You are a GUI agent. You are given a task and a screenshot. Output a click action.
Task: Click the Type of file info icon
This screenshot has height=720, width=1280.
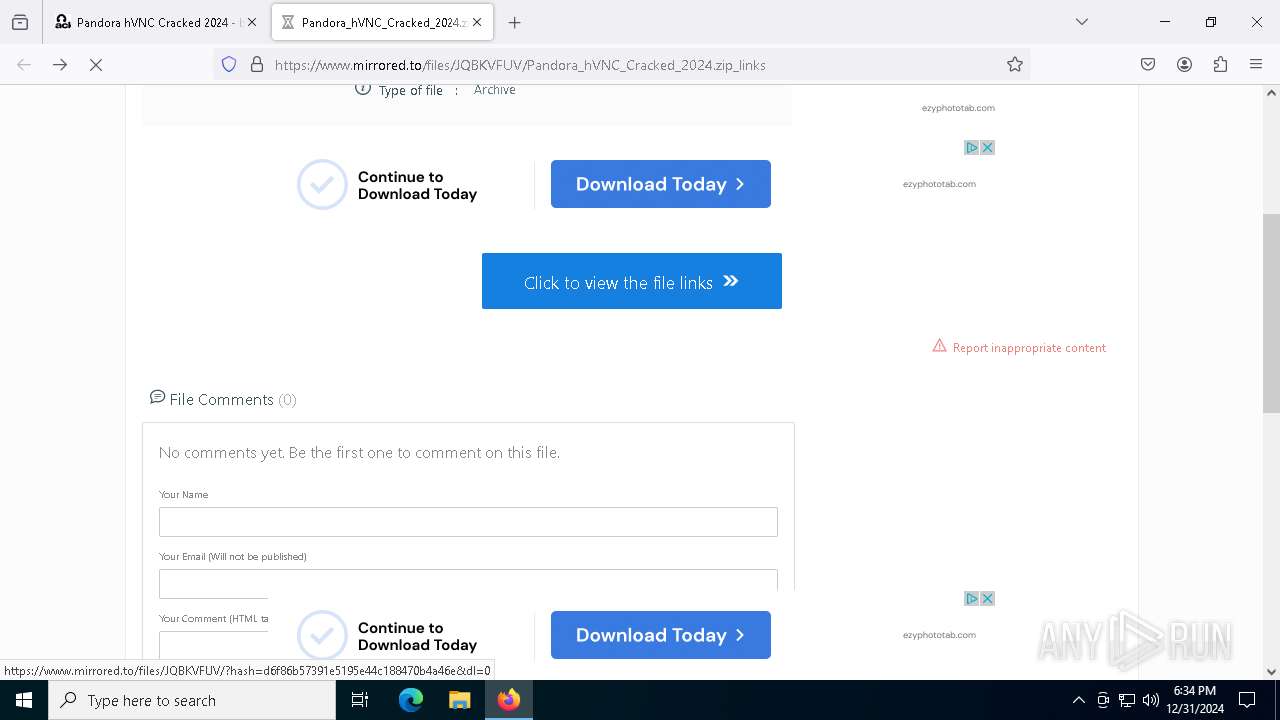tap(363, 89)
